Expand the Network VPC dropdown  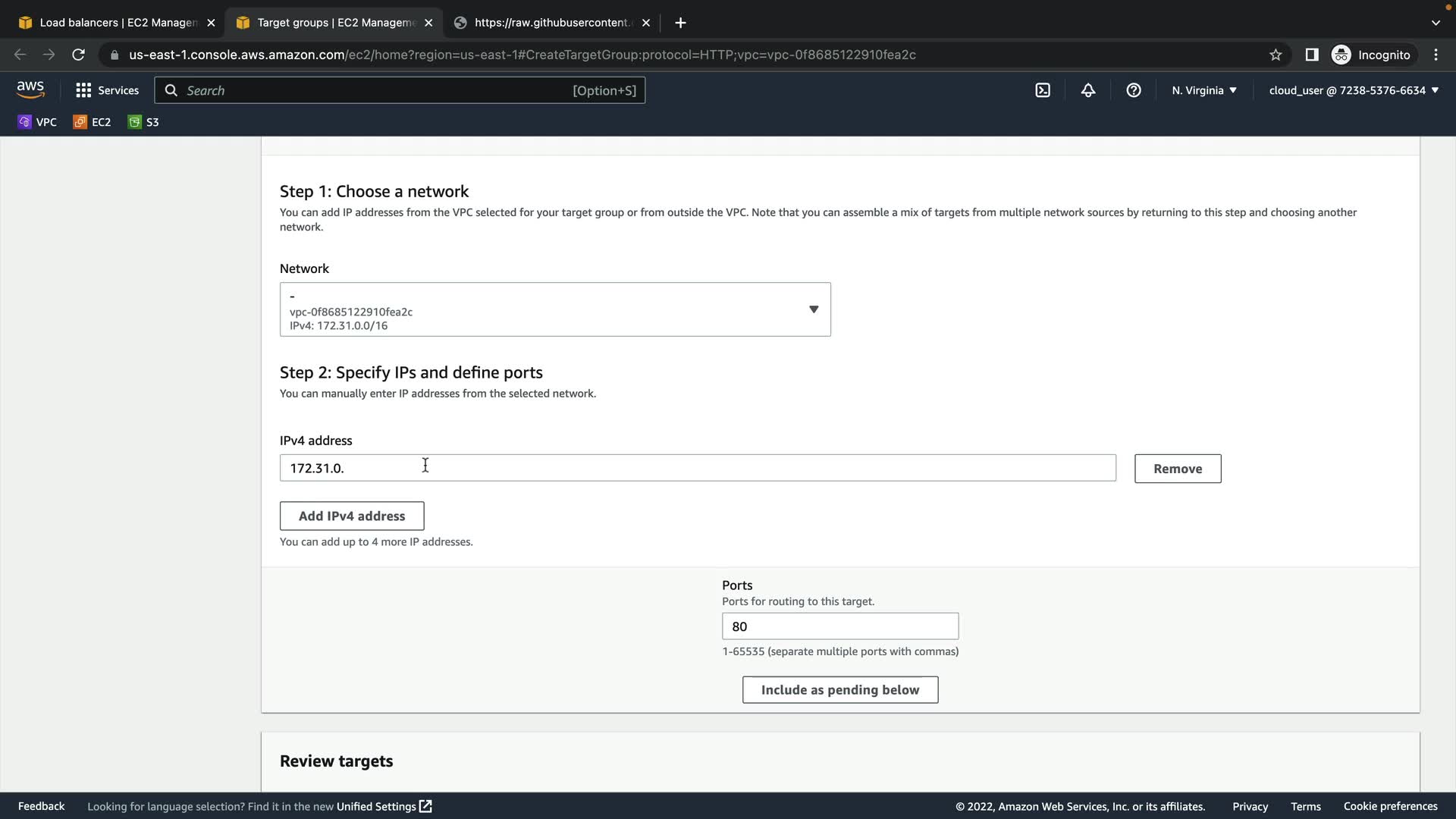click(554, 309)
